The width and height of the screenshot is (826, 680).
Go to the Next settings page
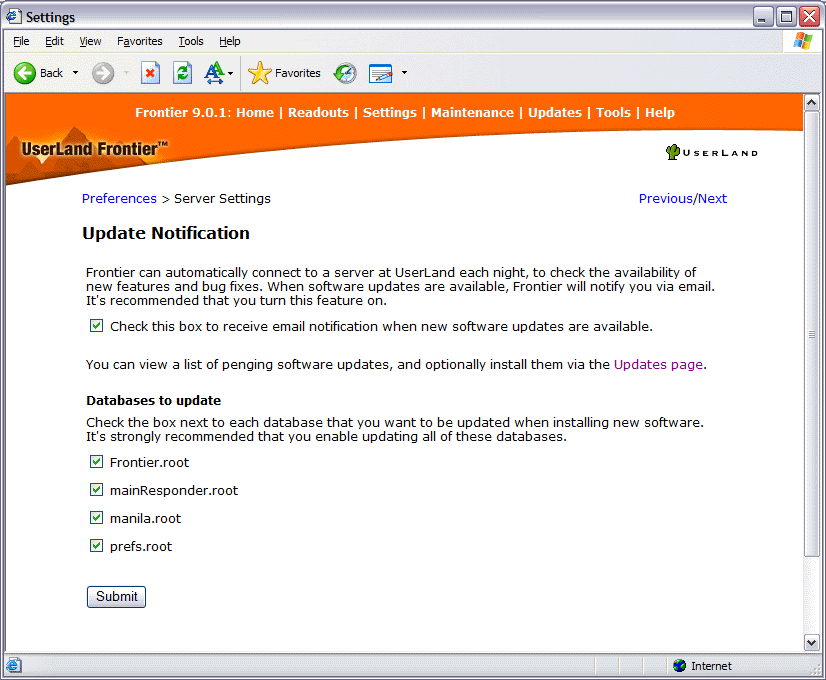pyautogui.click(x=712, y=199)
